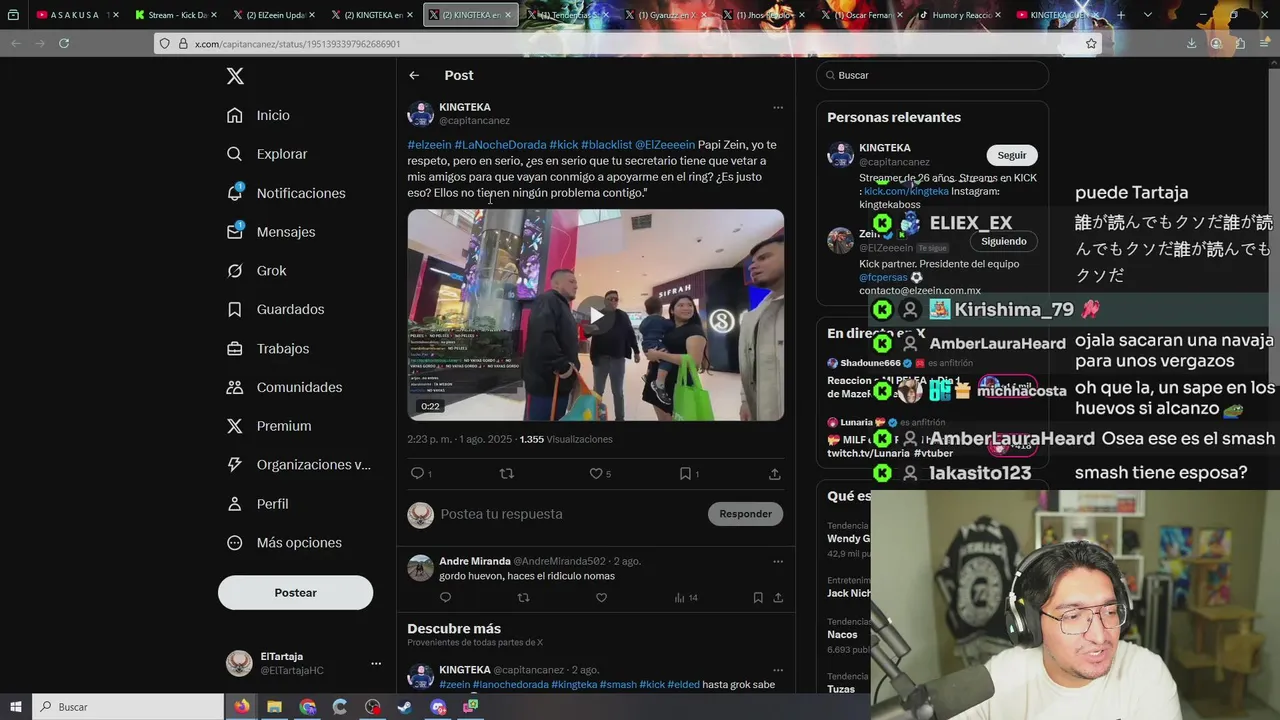The width and height of the screenshot is (1280, 720).
Task: Click the #blacklist hashtag
Action: pyautogui.click(x=607, y=145)
